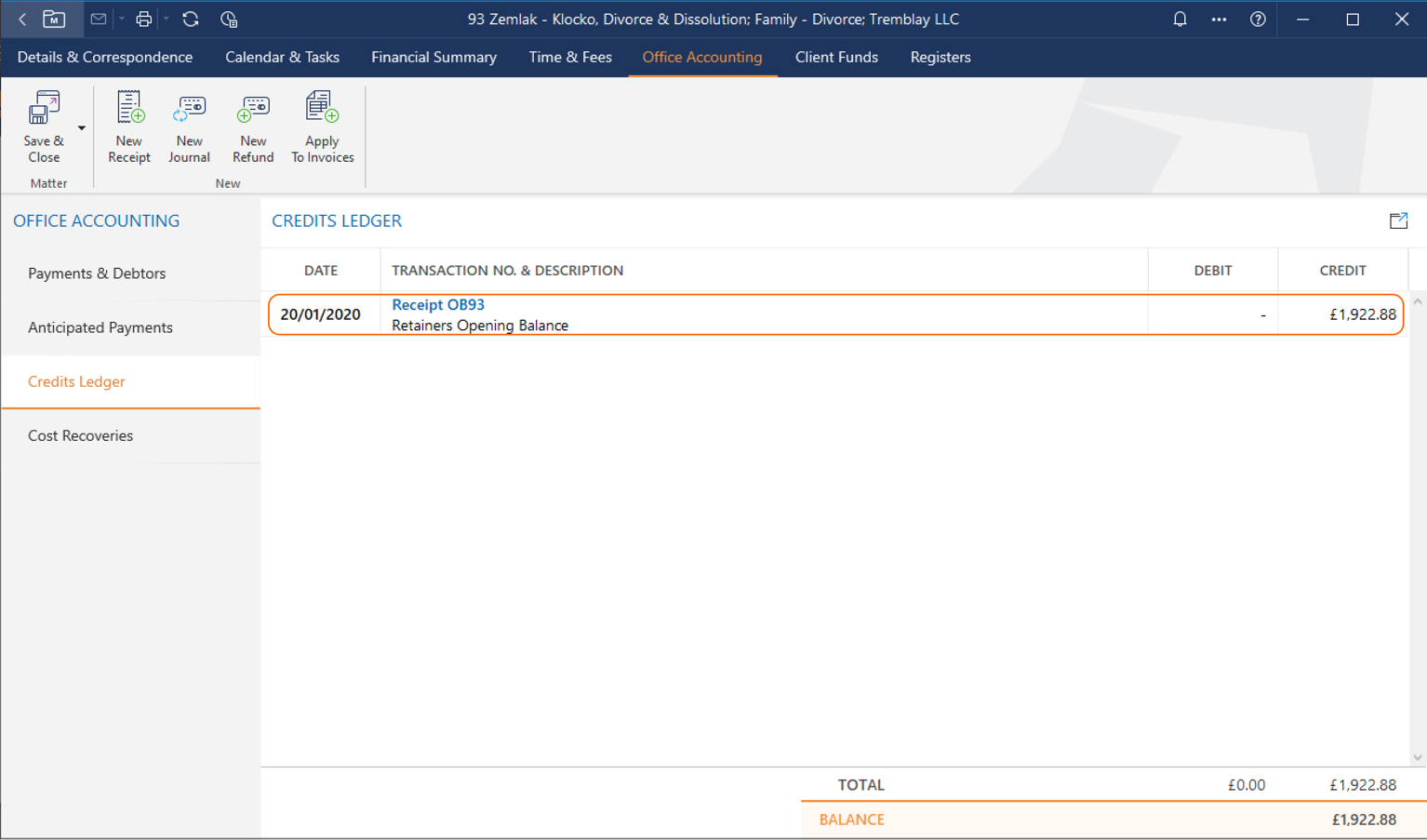Open the Time & Fees tab
Viewport: 1427px width, 840px height.
(569, 57)
